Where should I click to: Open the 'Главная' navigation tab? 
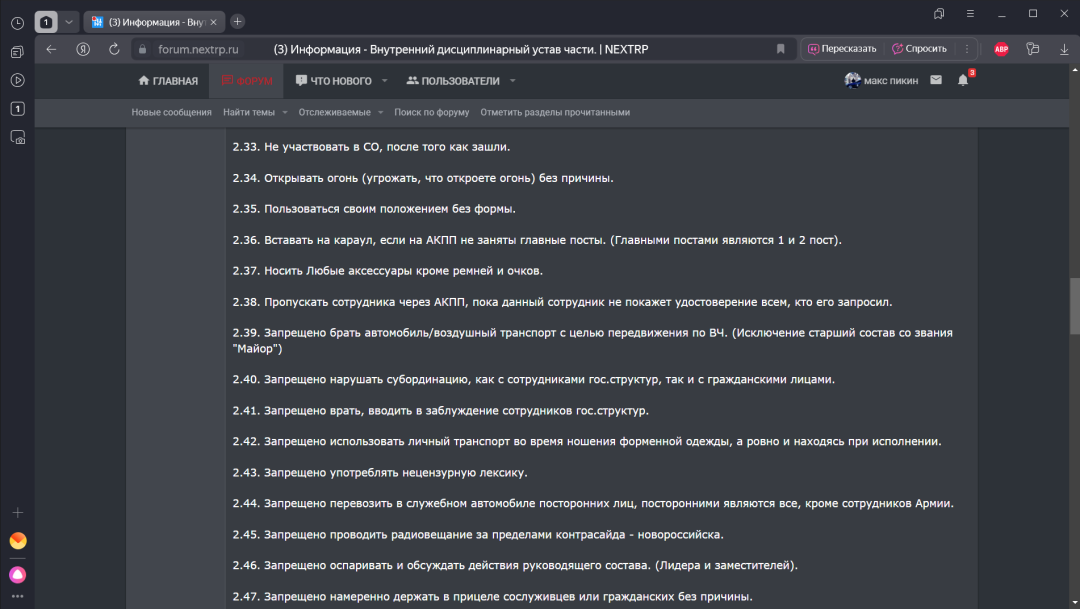coord(168,81)
